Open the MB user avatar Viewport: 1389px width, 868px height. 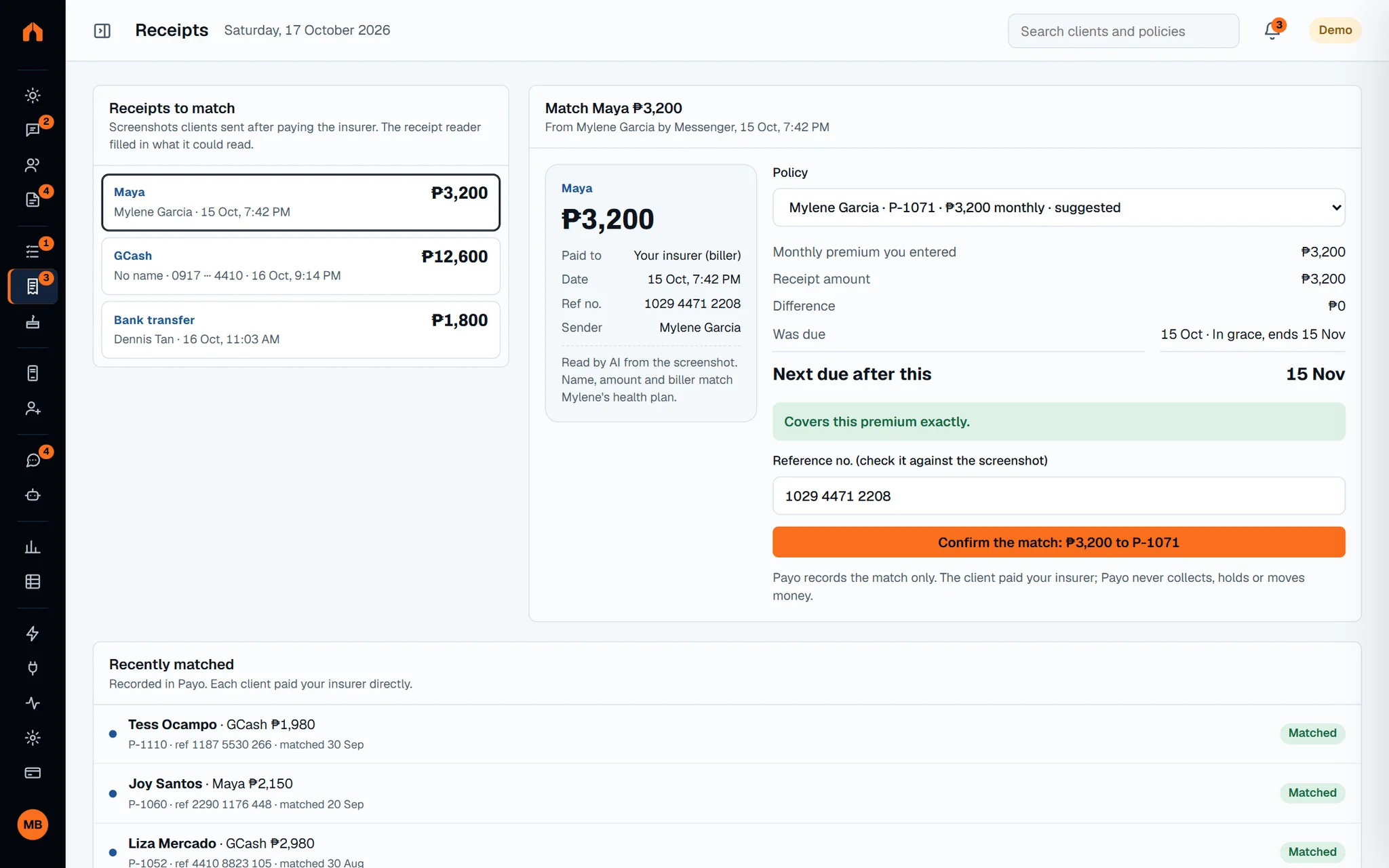pyautogui.click(x=33, y=825)
